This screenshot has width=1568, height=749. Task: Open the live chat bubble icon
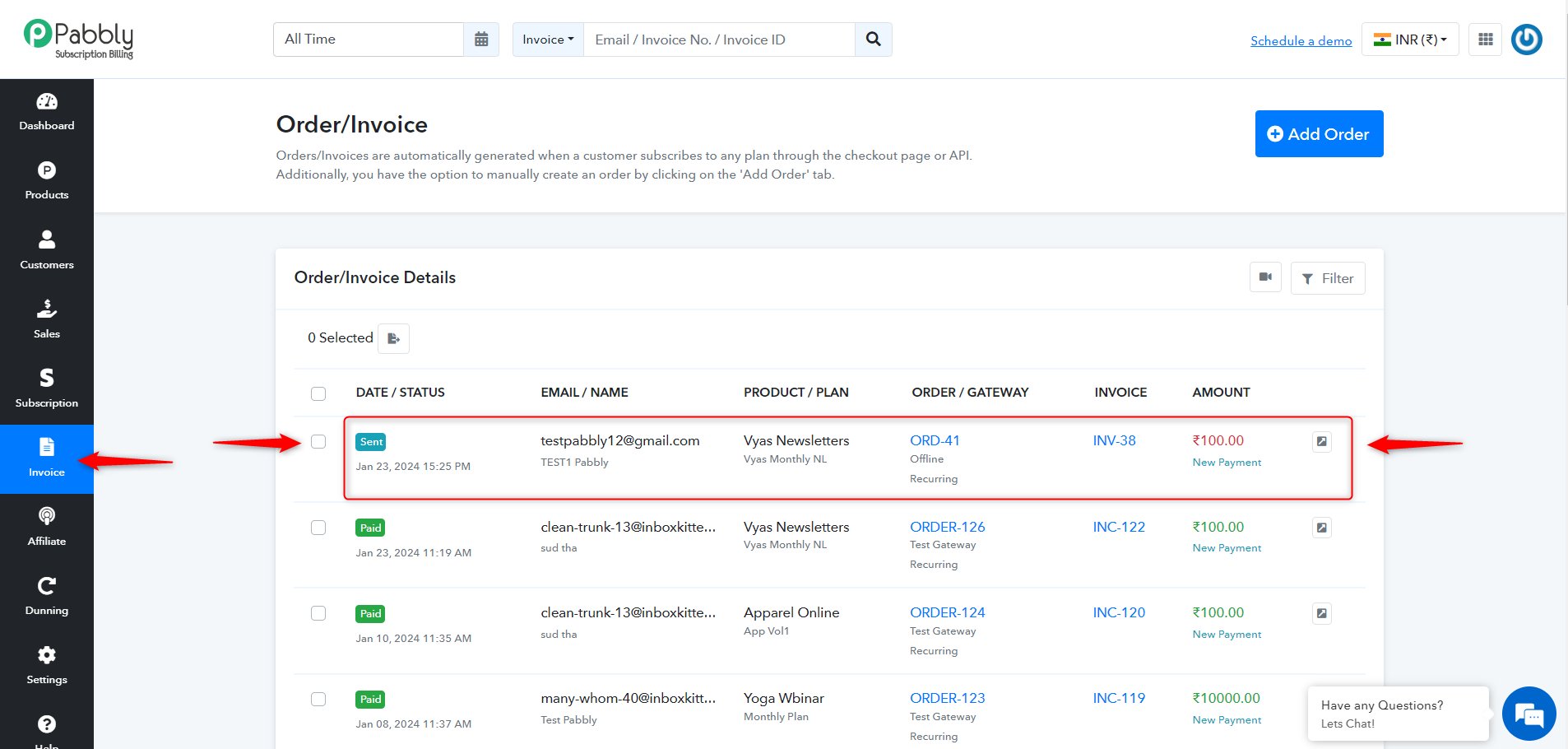(1529, 714)
